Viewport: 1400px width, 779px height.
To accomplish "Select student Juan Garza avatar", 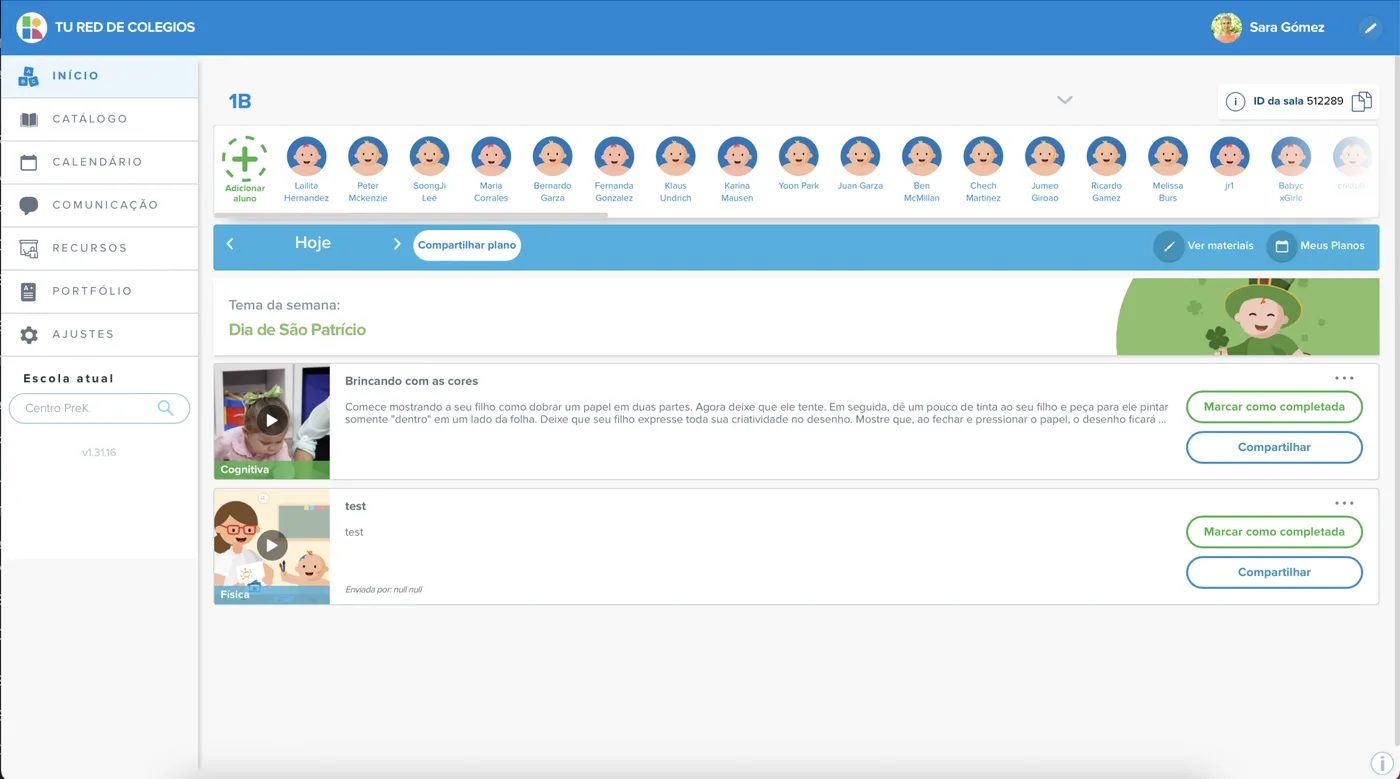I will 860,157.
